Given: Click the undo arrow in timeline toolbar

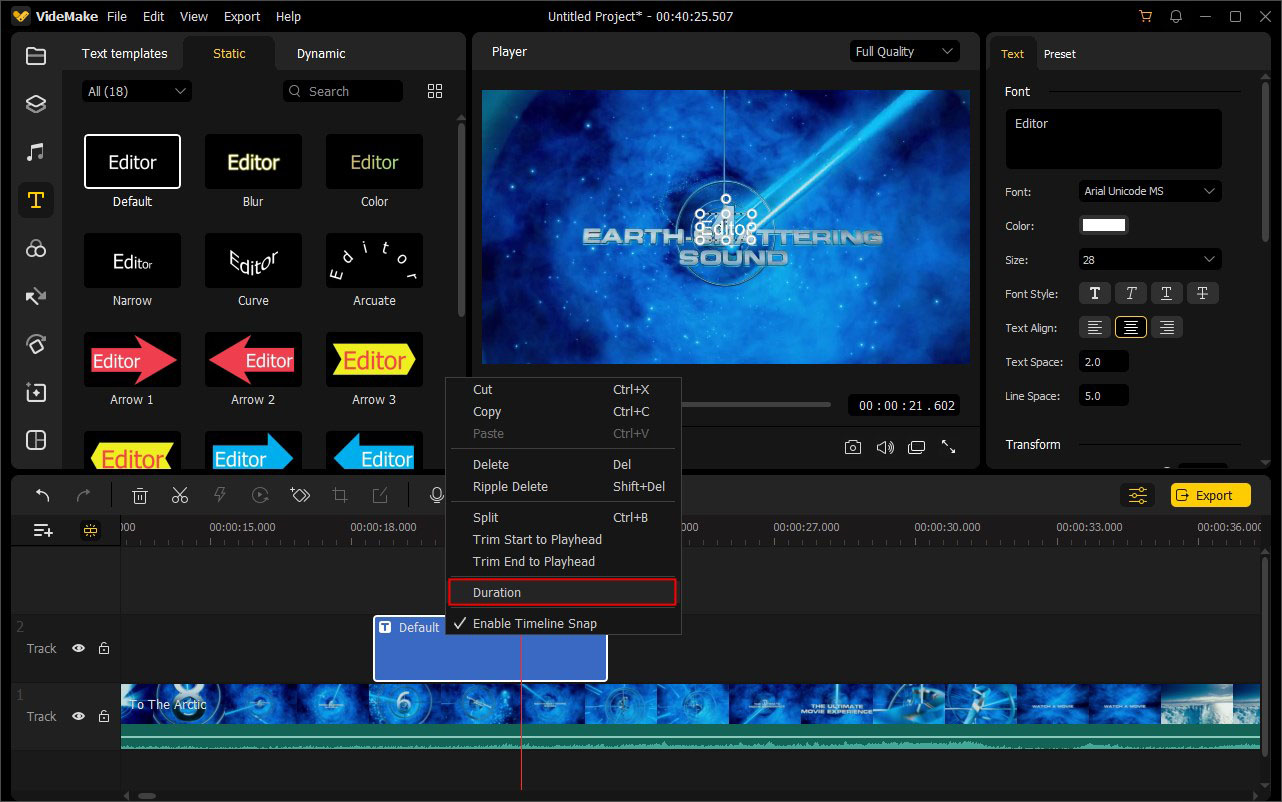Looking at the screenshot, I should (x=43, y=495).
